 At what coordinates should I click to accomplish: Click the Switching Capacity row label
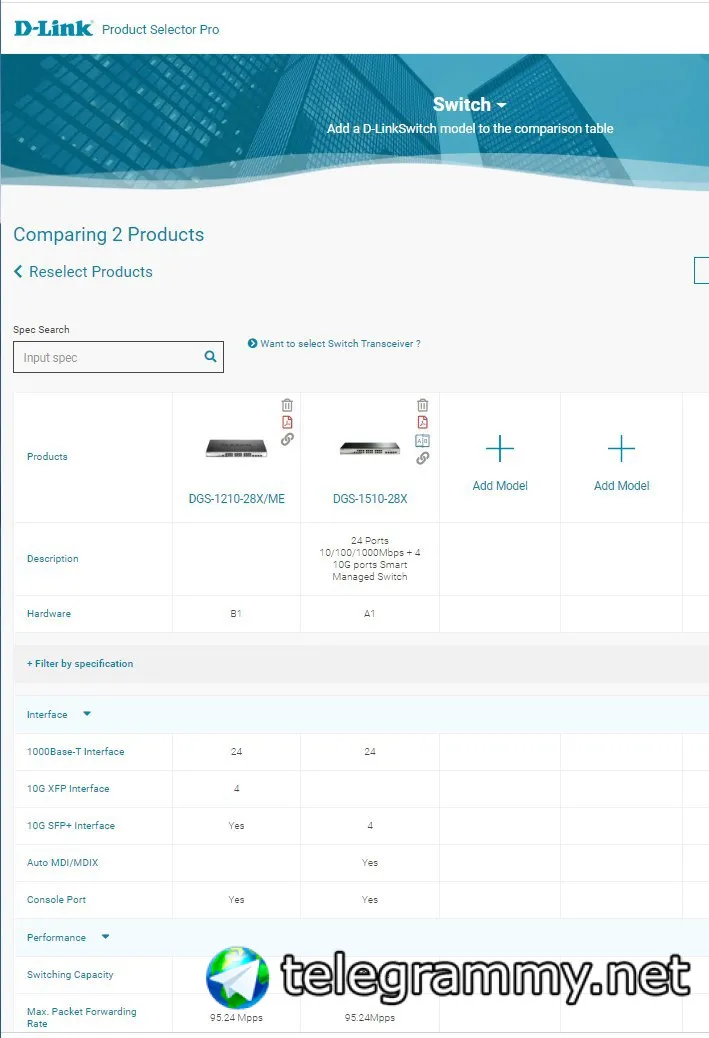point(70,974)
